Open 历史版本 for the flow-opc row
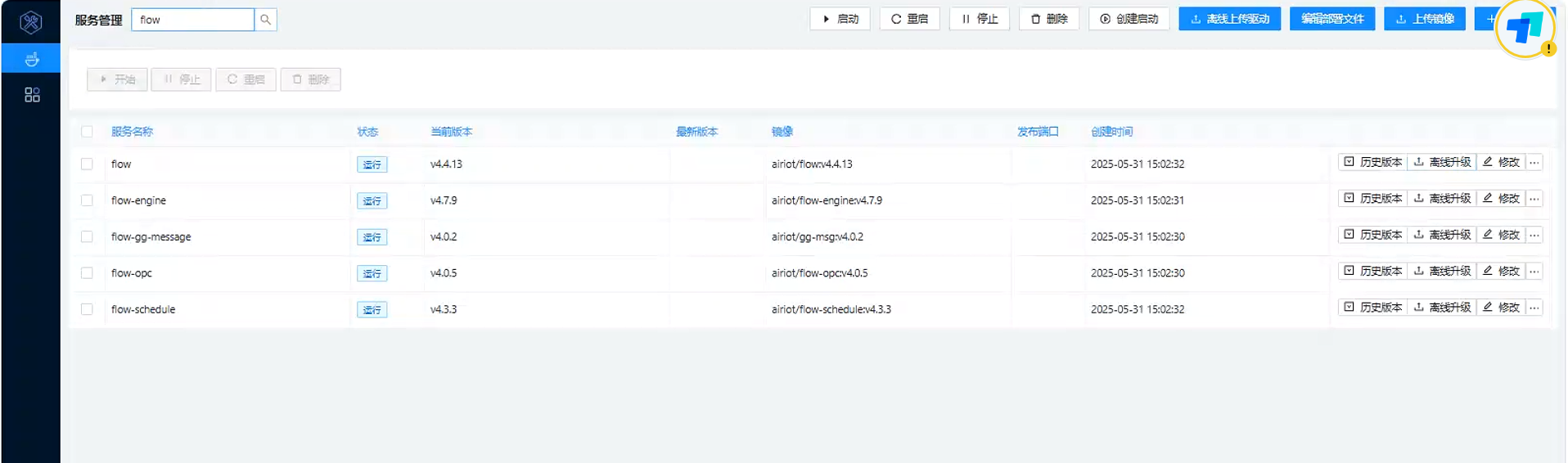The image size is (1568, 463). click(x=1372, y=272)
